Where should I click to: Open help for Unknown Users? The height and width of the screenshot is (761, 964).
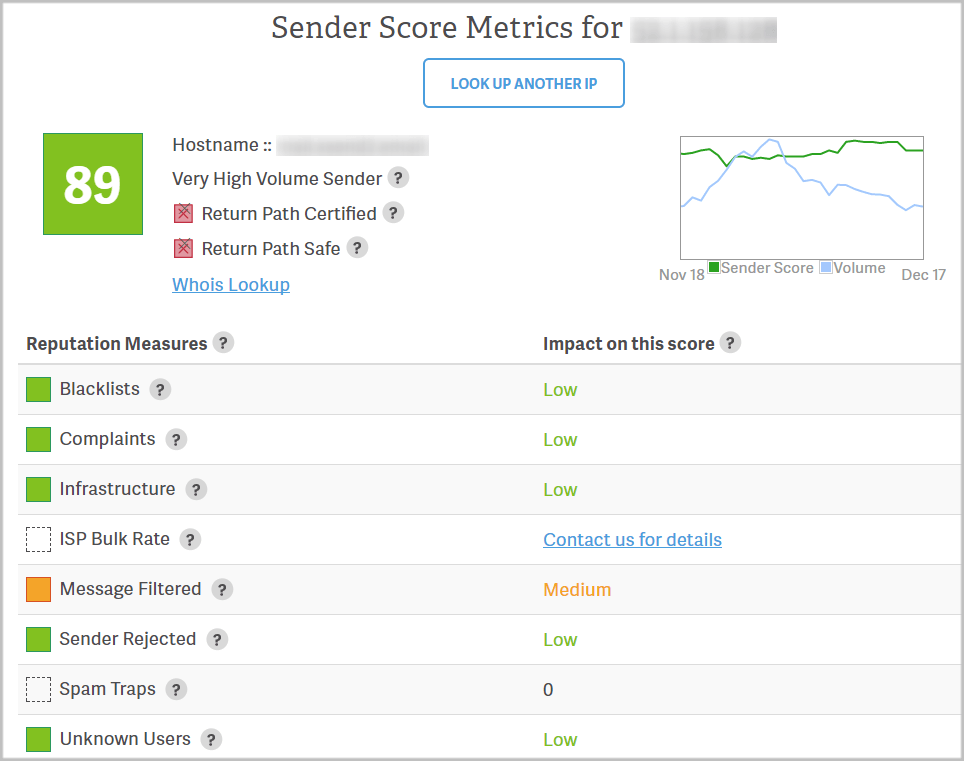click(211, 739)
